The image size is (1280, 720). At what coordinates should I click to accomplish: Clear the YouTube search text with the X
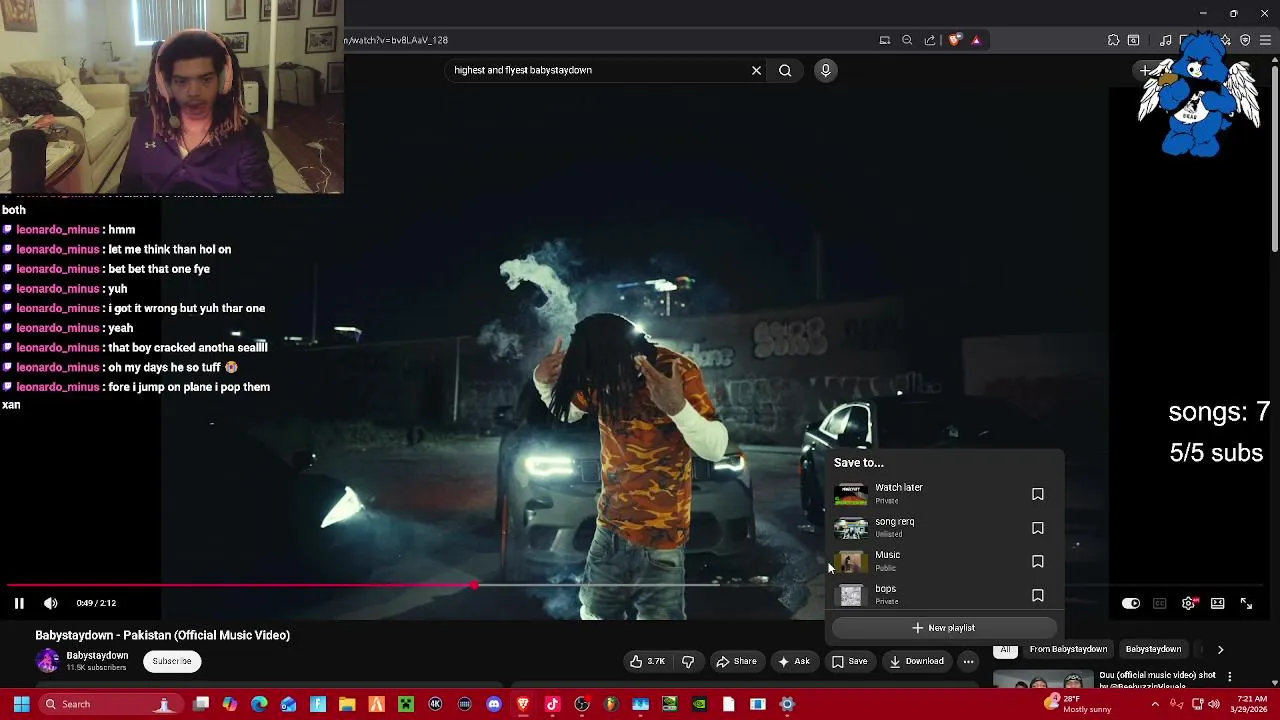click(756, 70)
